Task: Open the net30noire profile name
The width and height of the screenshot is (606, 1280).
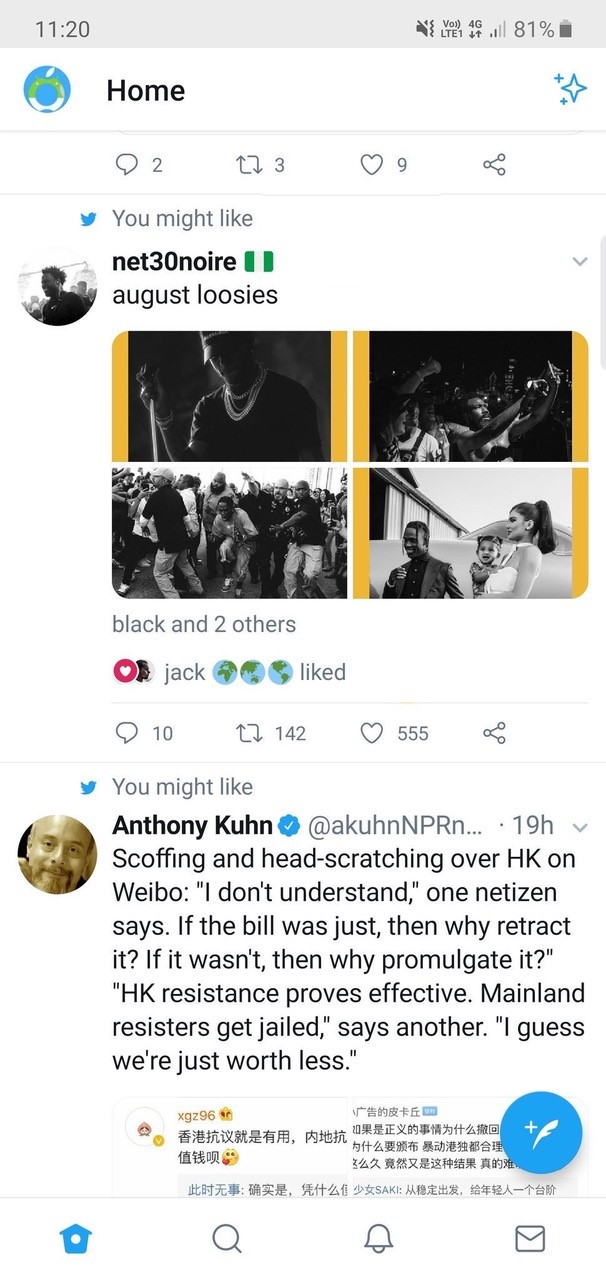Action: tap(174, 262)
